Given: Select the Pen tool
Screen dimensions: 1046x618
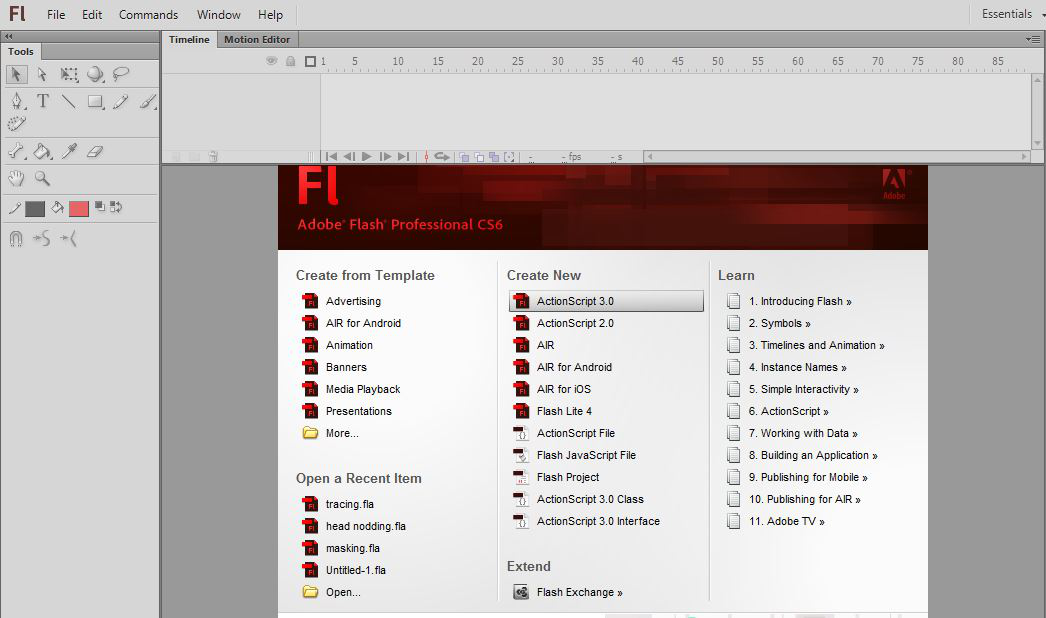Looking at the screenshot, I should (17, 101).
